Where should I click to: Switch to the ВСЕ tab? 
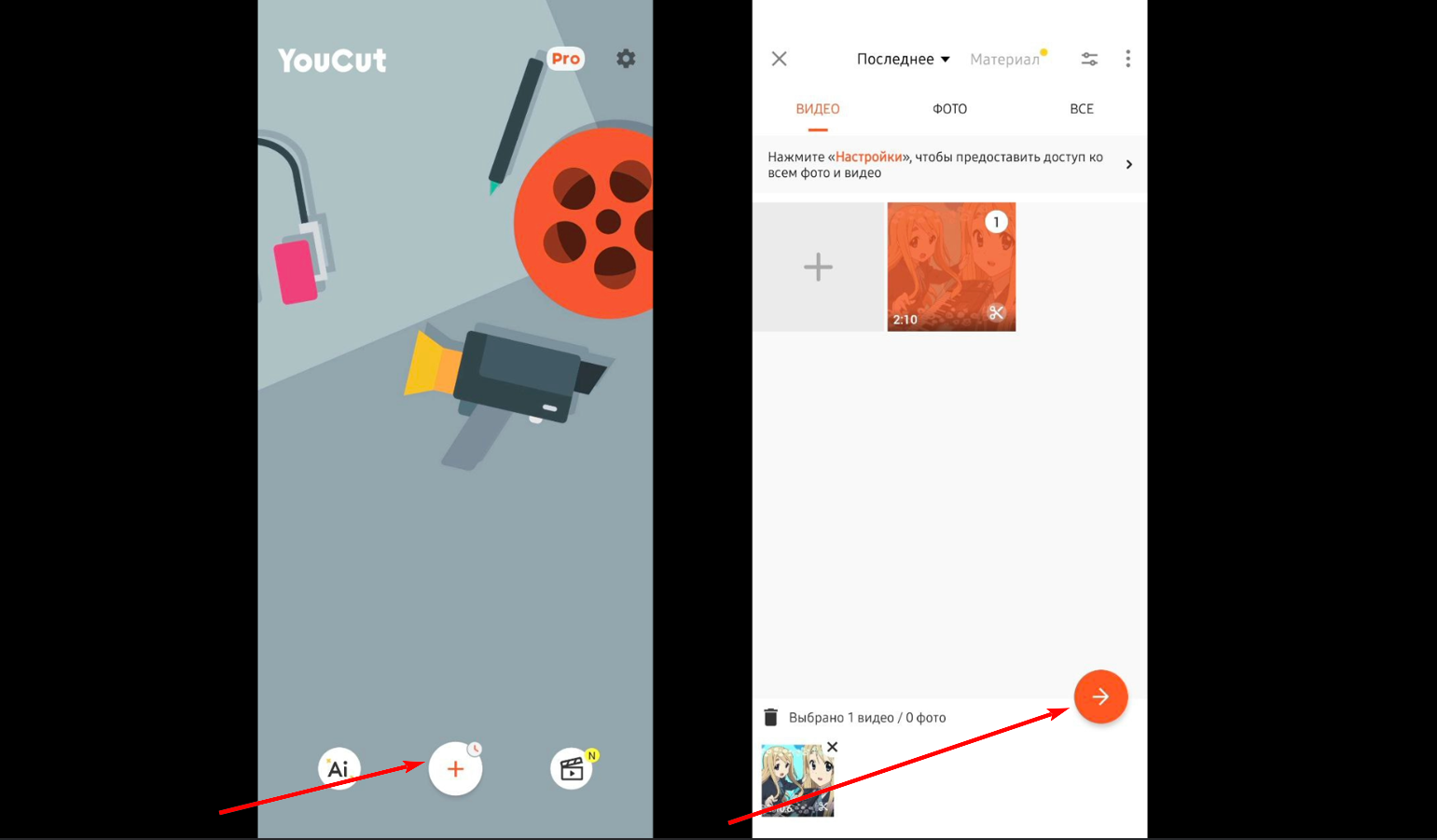1081,108
